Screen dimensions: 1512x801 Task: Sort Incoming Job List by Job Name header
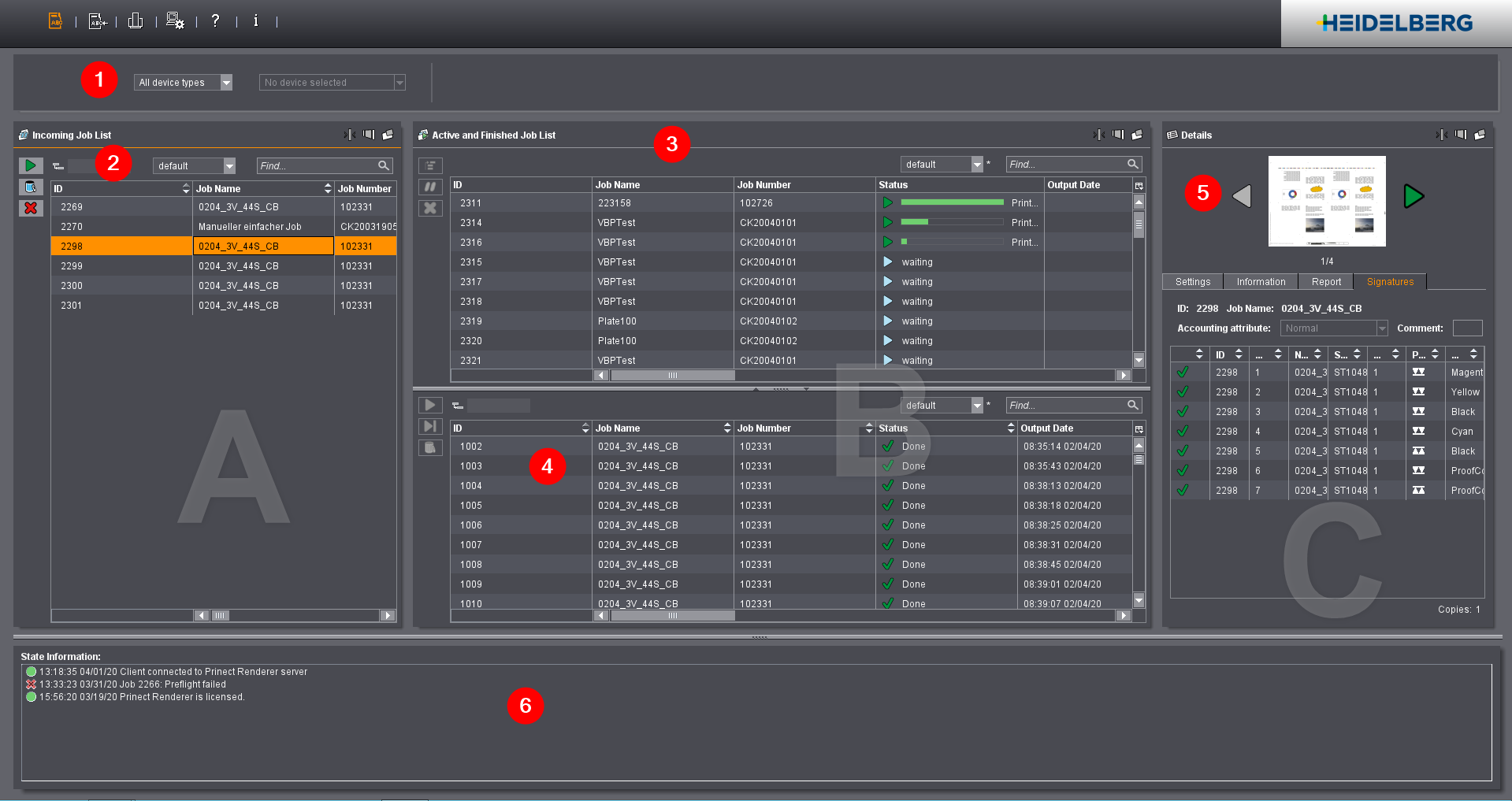pos(260,189)
